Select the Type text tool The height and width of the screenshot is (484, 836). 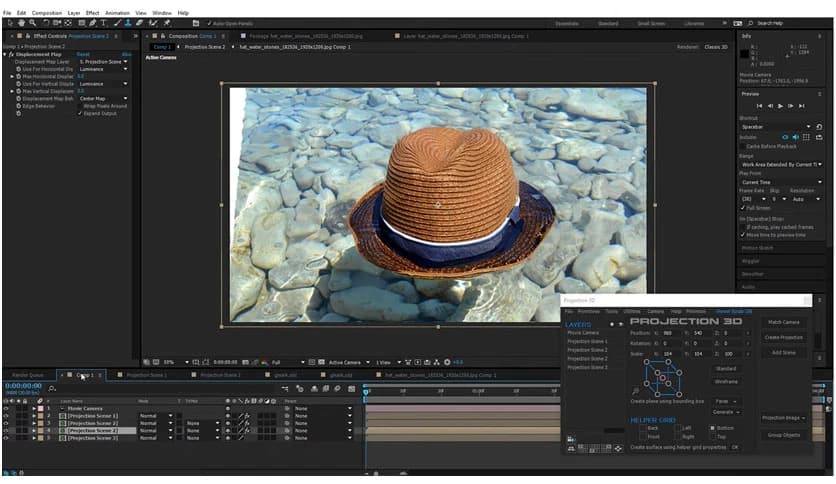(x=103, y=23)
